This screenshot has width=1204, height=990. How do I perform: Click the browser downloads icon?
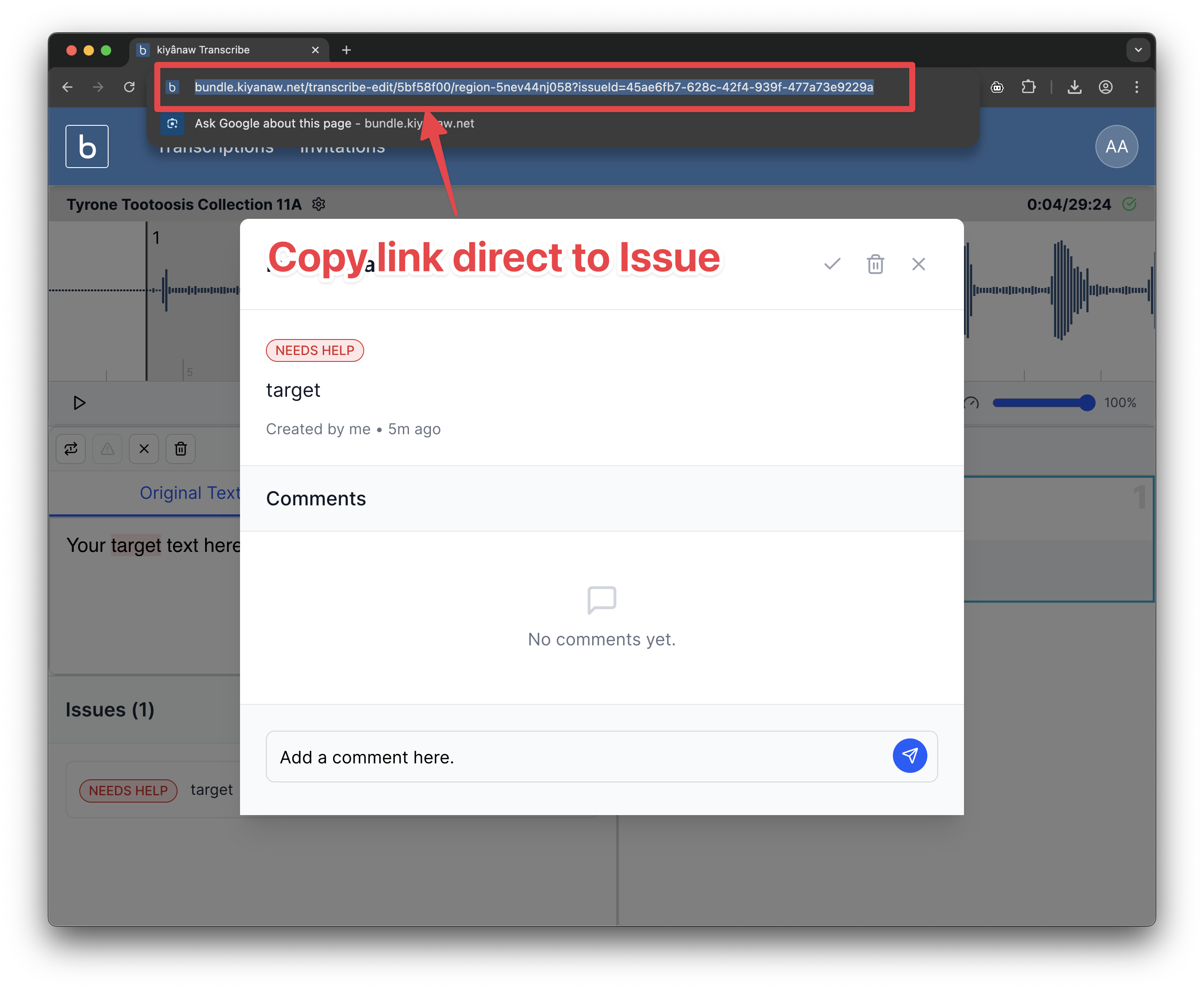point(1075,87)
